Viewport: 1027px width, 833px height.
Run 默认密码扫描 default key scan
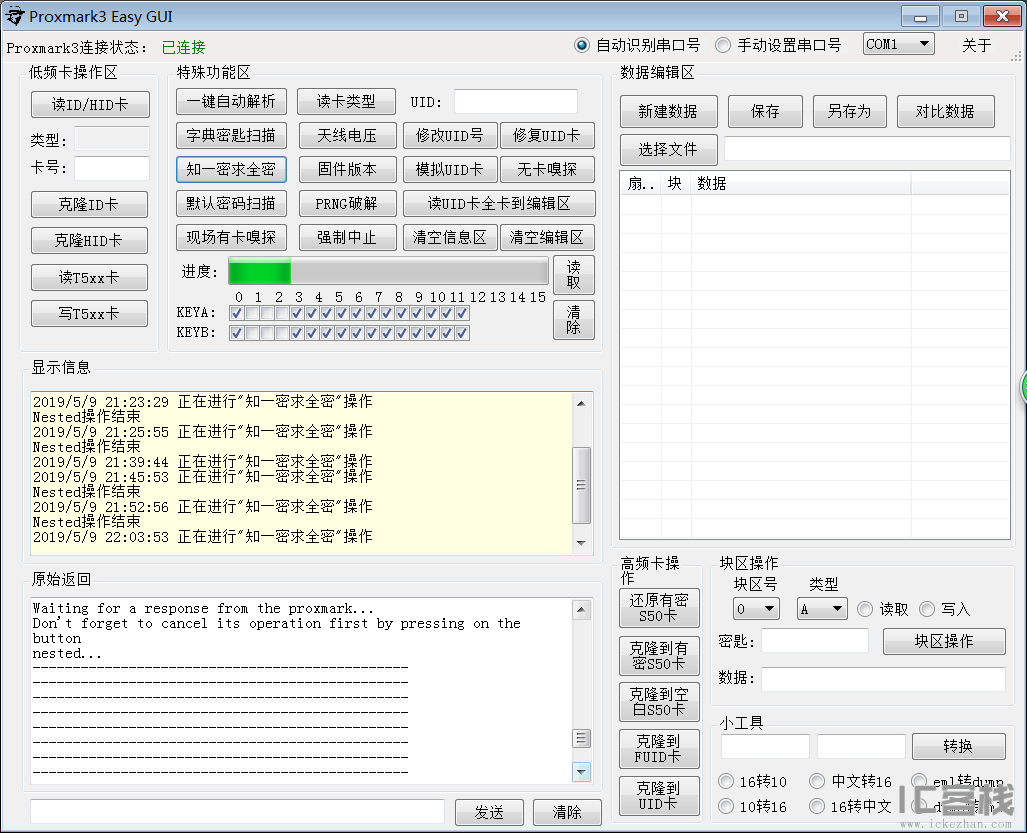tap(231, 204)
